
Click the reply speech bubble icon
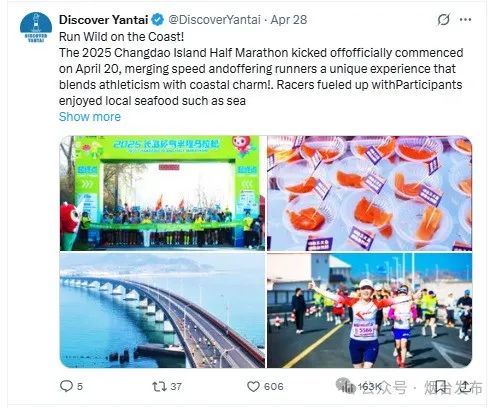pyautogui.click(x=66, y=386)
